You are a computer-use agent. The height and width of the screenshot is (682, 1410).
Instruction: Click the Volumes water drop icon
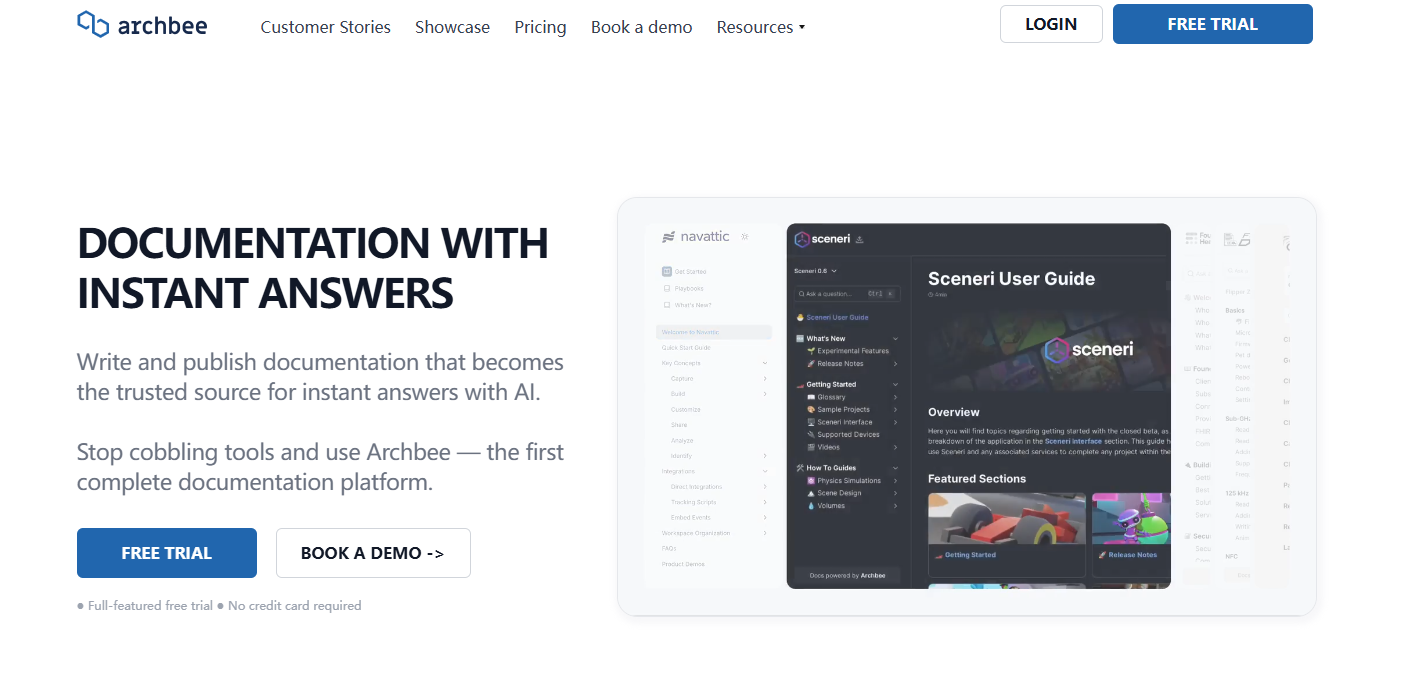point(811,506)
